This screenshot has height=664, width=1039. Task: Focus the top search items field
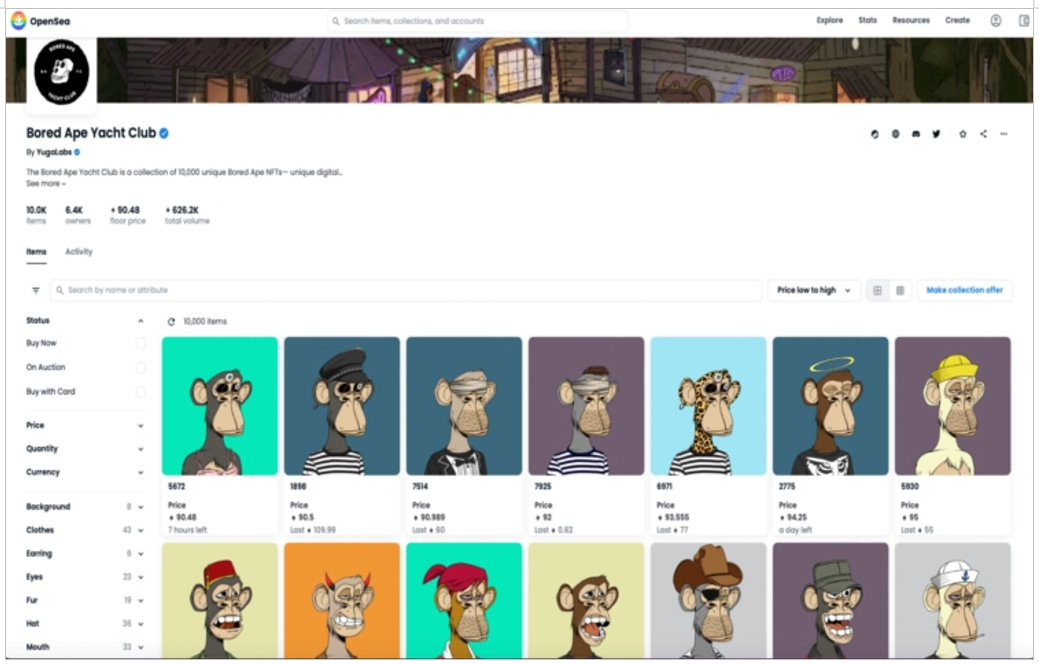[478, 21]
